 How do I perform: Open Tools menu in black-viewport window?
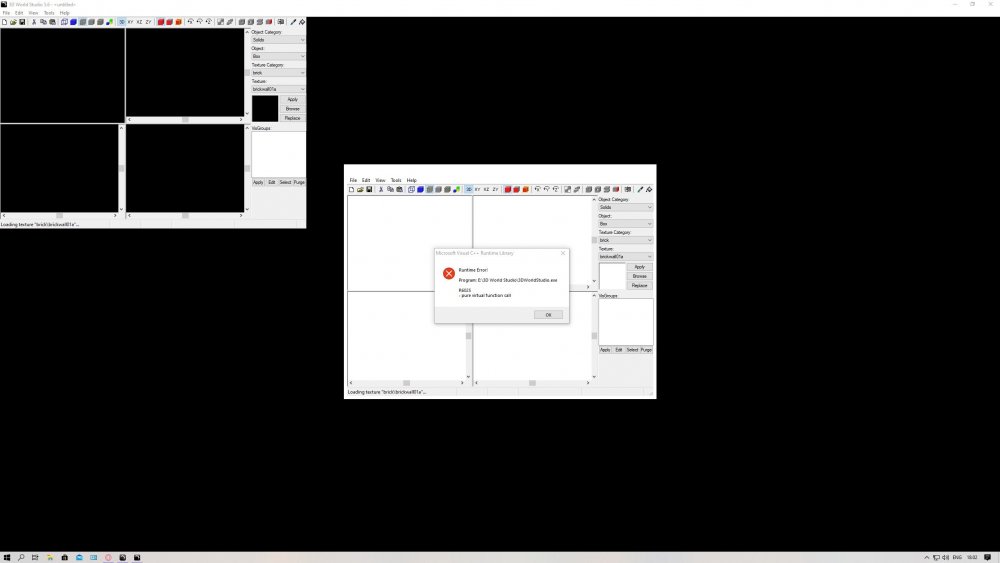coord(49,13)
